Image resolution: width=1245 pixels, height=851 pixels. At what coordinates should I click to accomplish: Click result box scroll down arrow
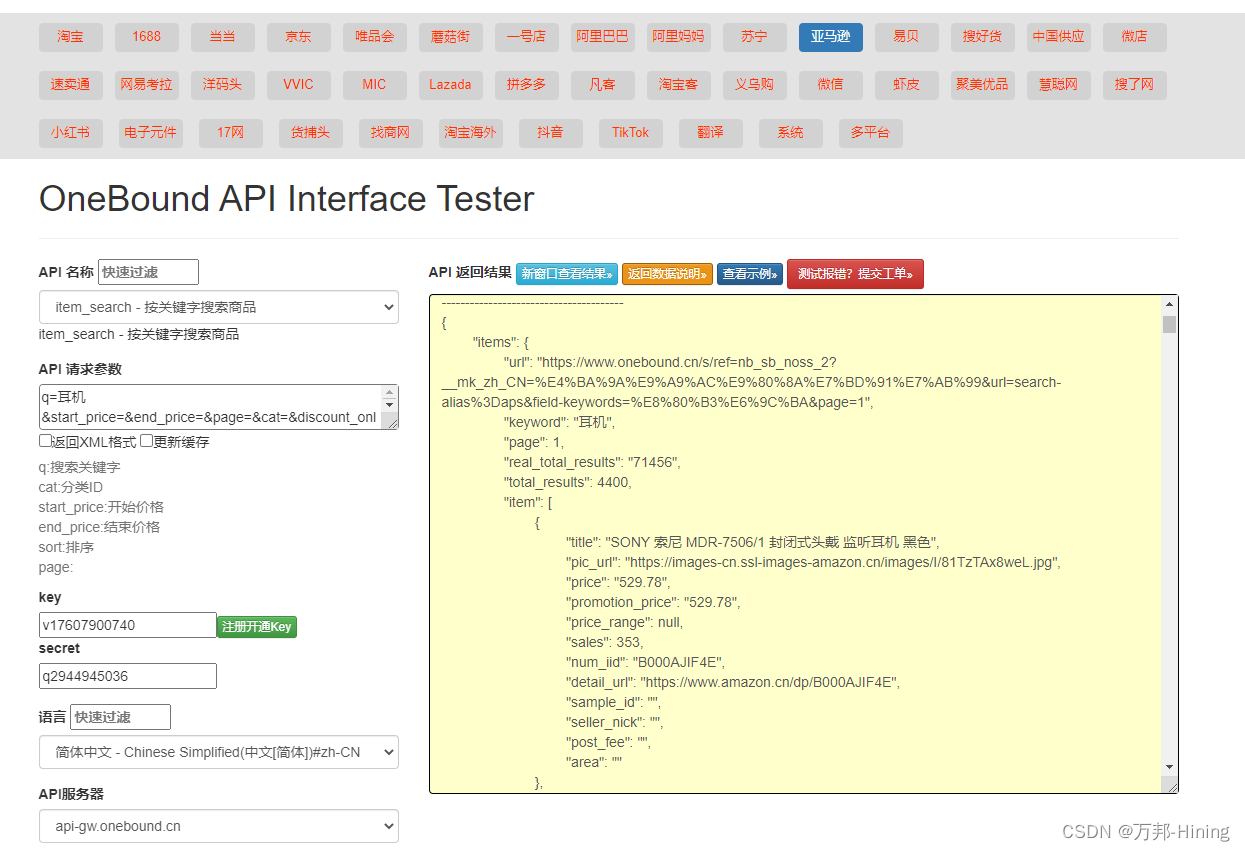(x=1169, y=767)
